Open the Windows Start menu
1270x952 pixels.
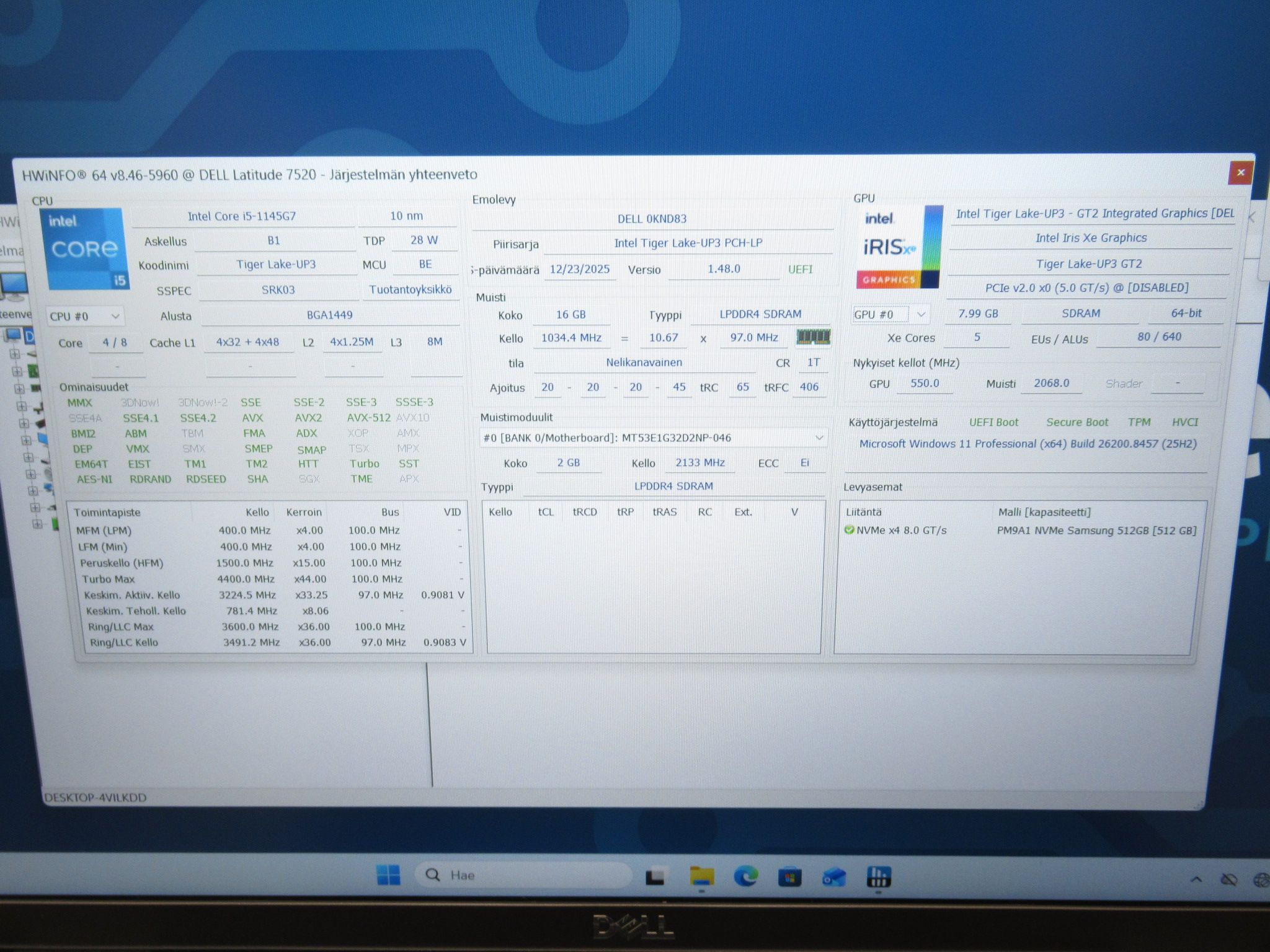coord(389,875)
